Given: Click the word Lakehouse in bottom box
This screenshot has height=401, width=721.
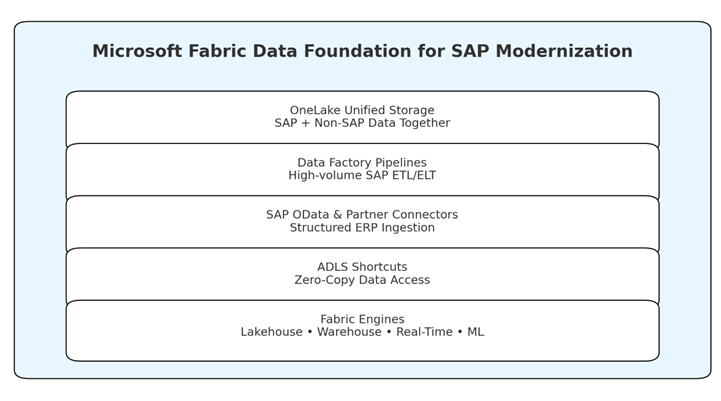Looking at the screenshot, I should pyautogui.click(x=273, y=332).
